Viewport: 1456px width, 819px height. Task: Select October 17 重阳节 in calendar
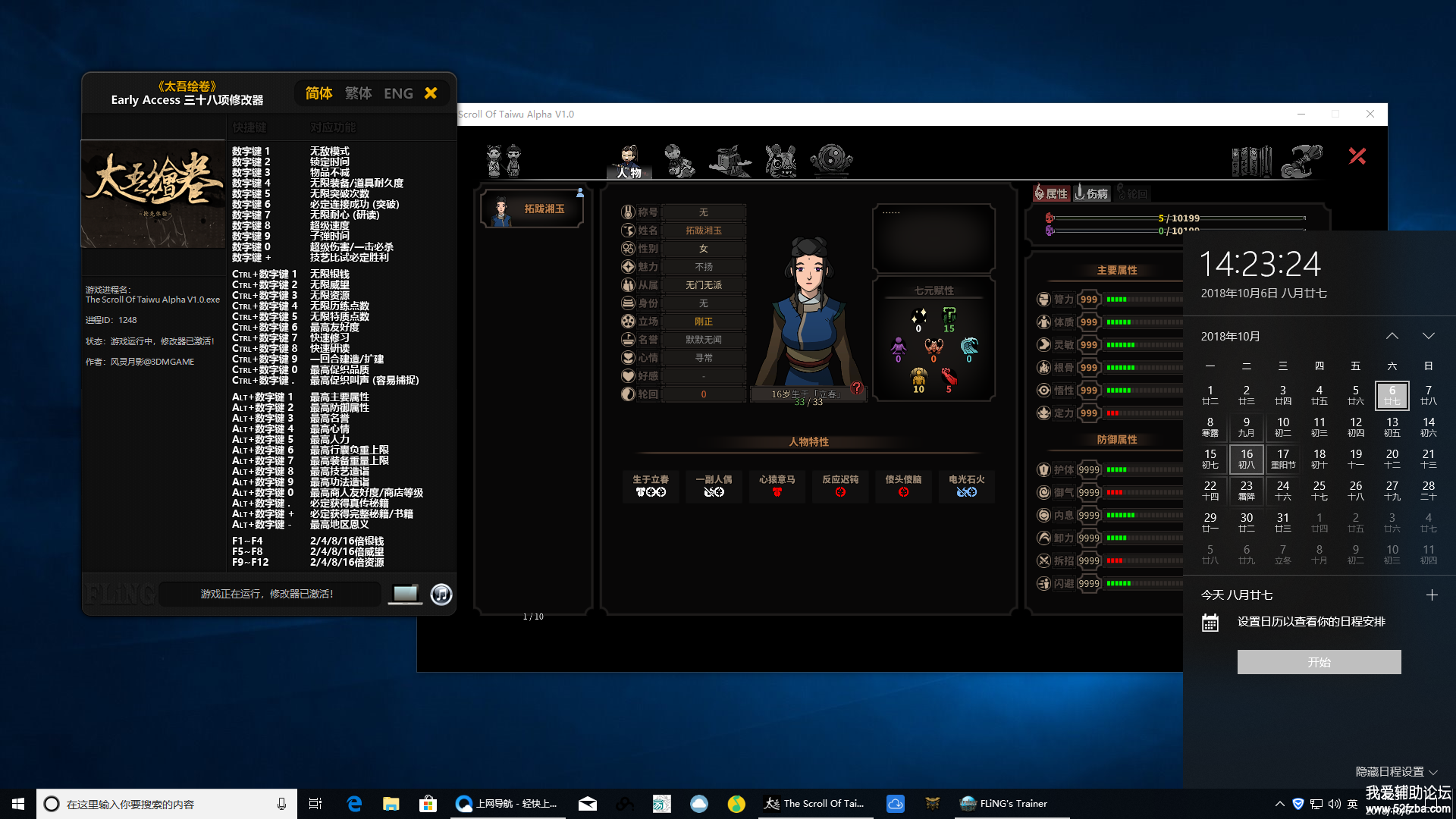(x=1283, y=459)
